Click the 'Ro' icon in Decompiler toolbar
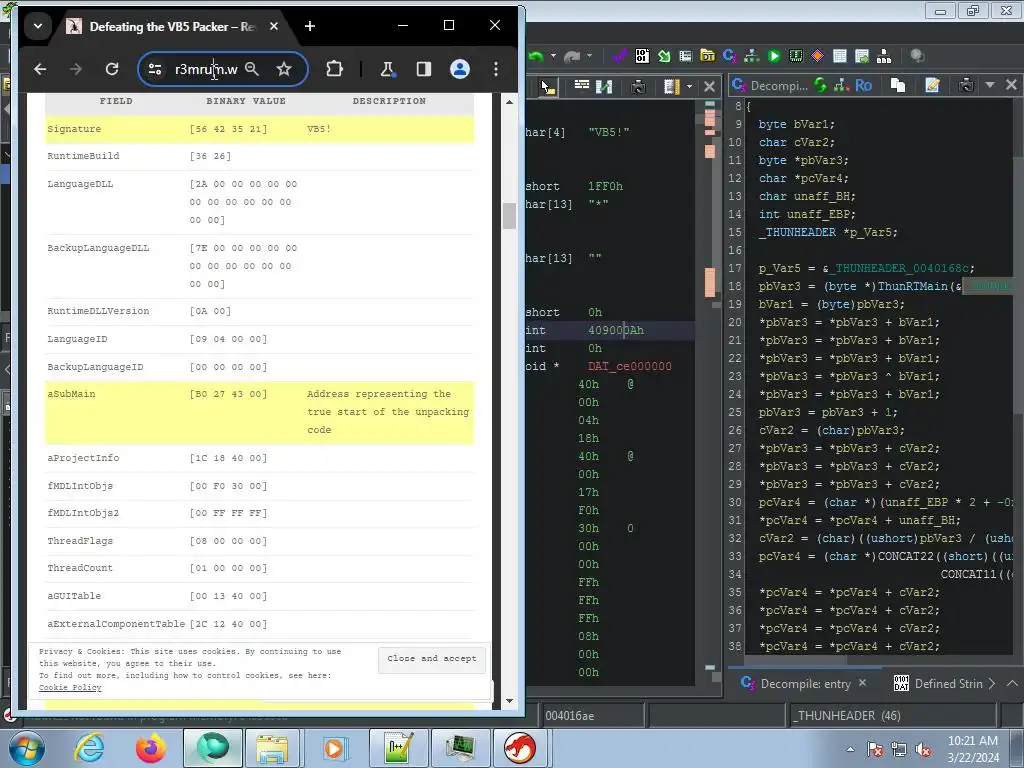 click(x=863, y=85)
